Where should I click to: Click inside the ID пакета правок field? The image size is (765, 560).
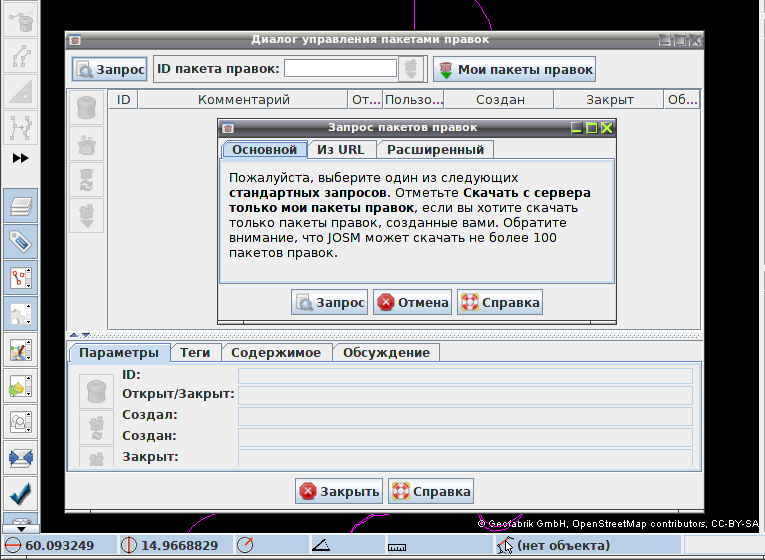(x=341, y=69)
